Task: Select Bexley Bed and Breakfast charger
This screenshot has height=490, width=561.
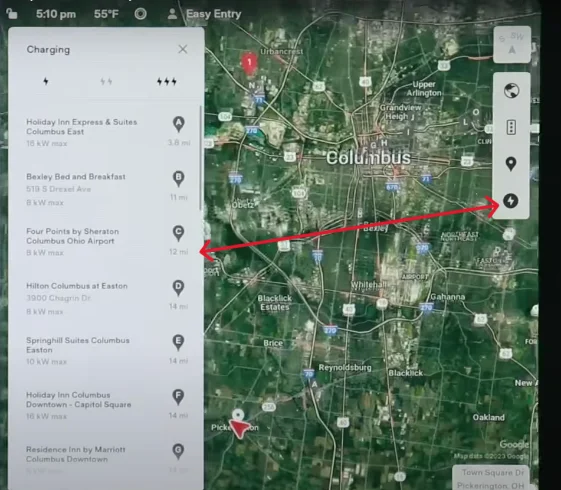Action: tap(107, 189)
